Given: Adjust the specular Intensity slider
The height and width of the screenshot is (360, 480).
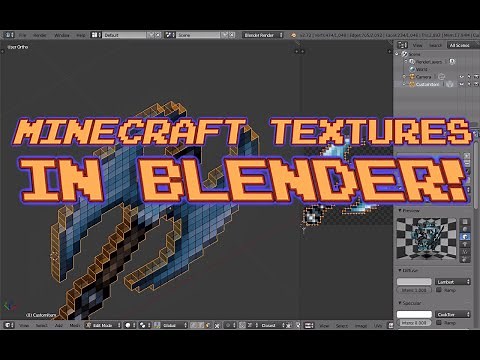Looking at the screenshot, I should point(414,323).
